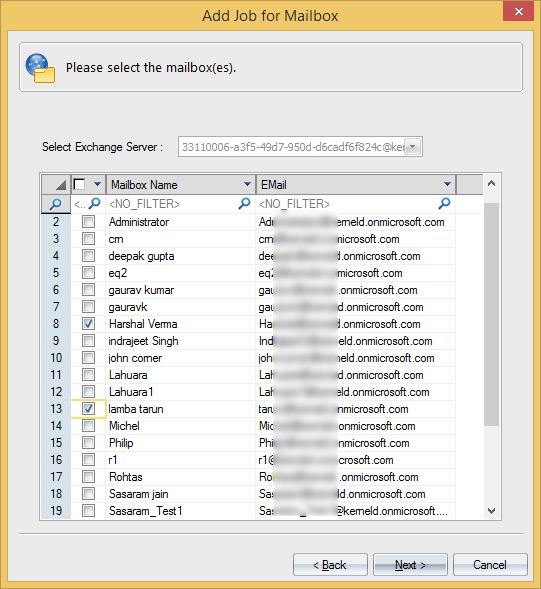Click the scroll up arrow of mailbox list
This screenshot has height=589, width=541.
491,184
